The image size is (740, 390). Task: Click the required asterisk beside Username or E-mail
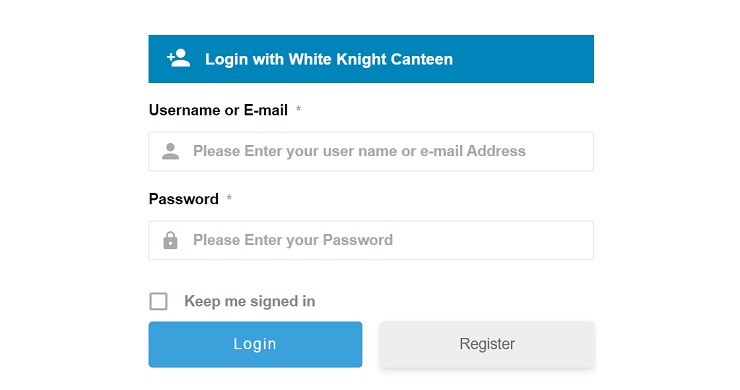pos(298,109)
